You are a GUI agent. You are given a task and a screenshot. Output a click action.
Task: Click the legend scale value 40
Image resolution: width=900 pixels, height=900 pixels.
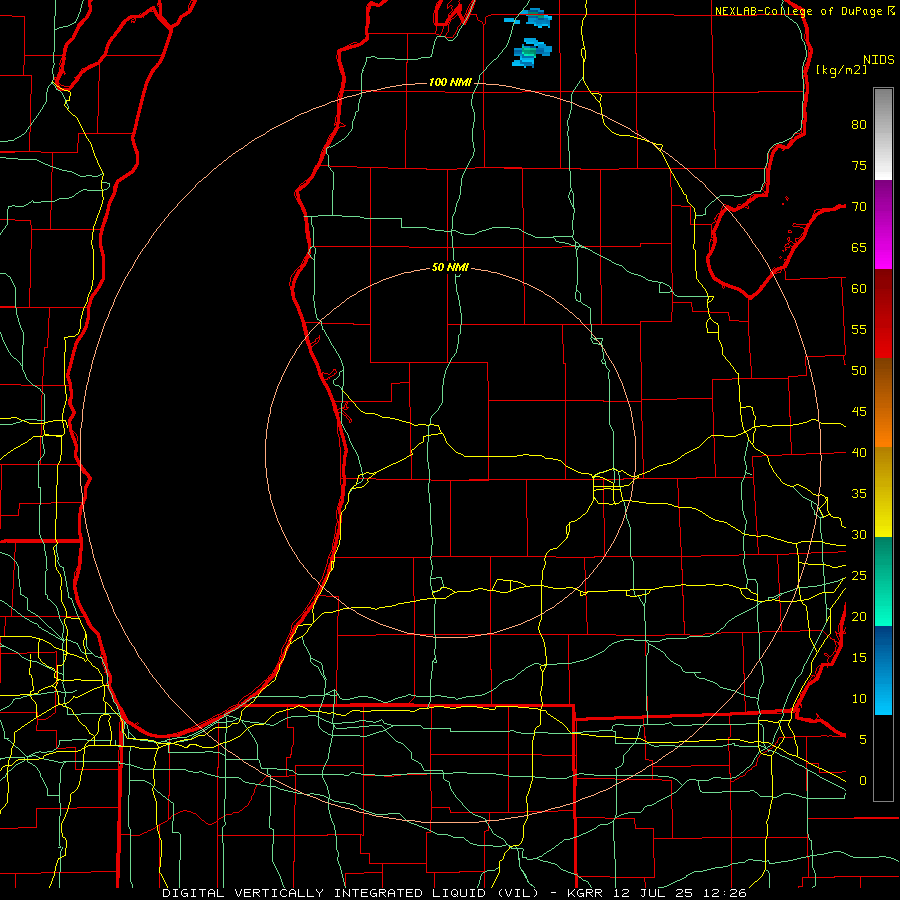859,452
